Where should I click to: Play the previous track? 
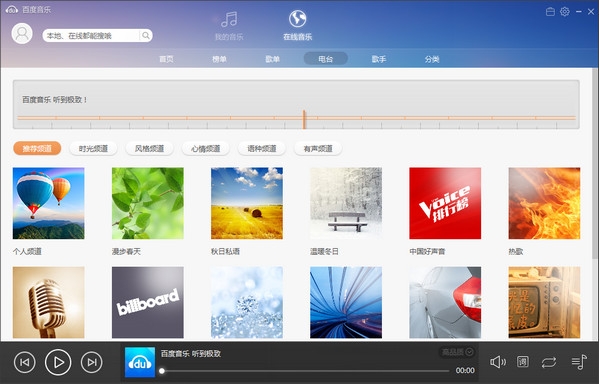click(x=25, y=362)
